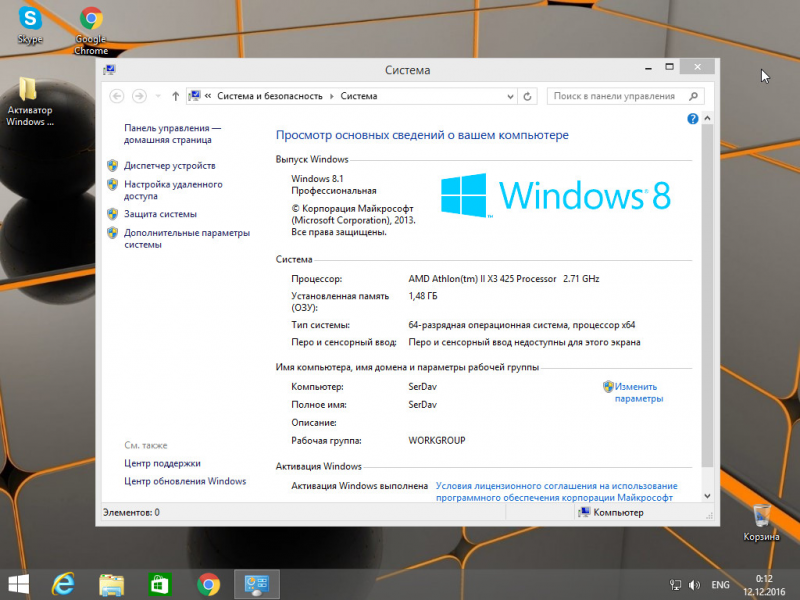This screenshot has height=600, width=800.
Task: Open Центр обновления Windows link
Action: (185, 481)
